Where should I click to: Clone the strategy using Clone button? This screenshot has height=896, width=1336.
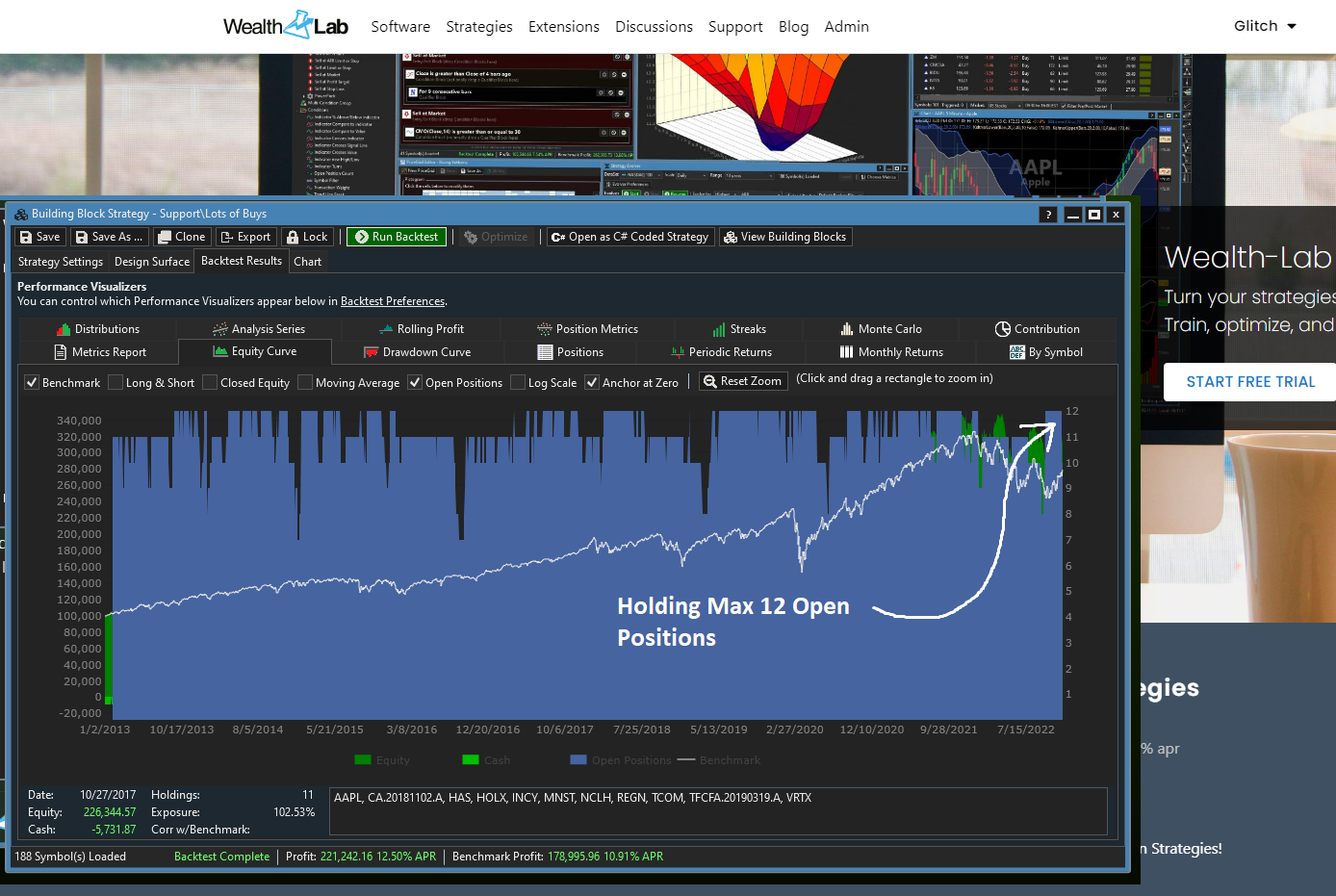181,237
